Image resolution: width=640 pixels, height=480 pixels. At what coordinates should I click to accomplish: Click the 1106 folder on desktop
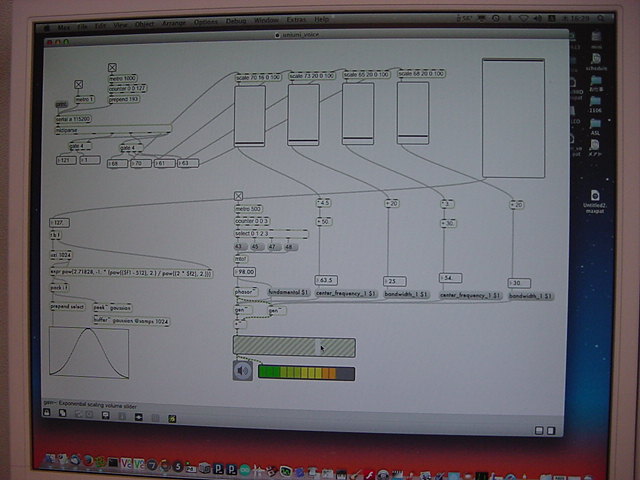click(595, 105)
